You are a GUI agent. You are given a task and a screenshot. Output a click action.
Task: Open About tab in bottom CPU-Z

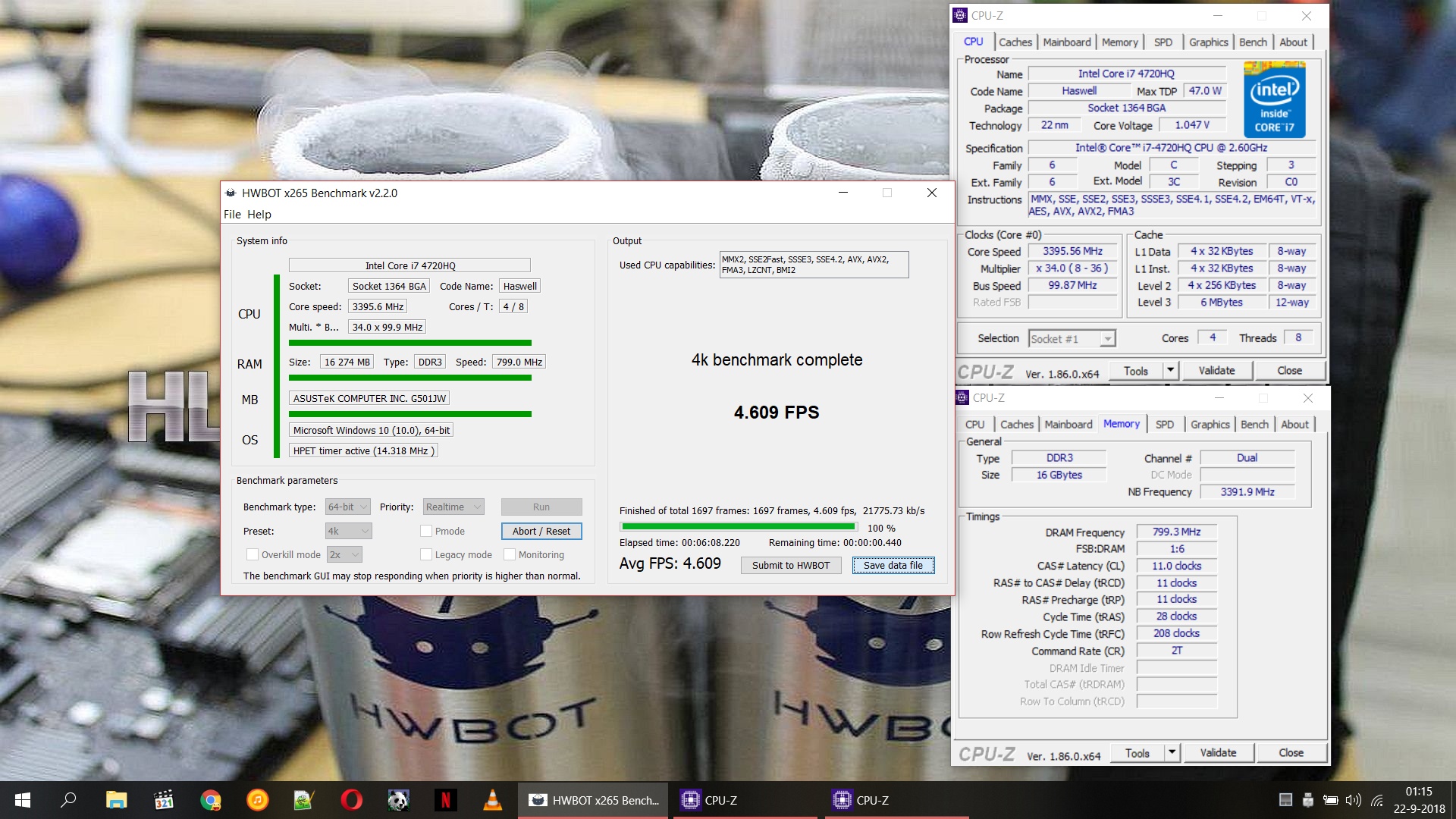coord(1295,425)
